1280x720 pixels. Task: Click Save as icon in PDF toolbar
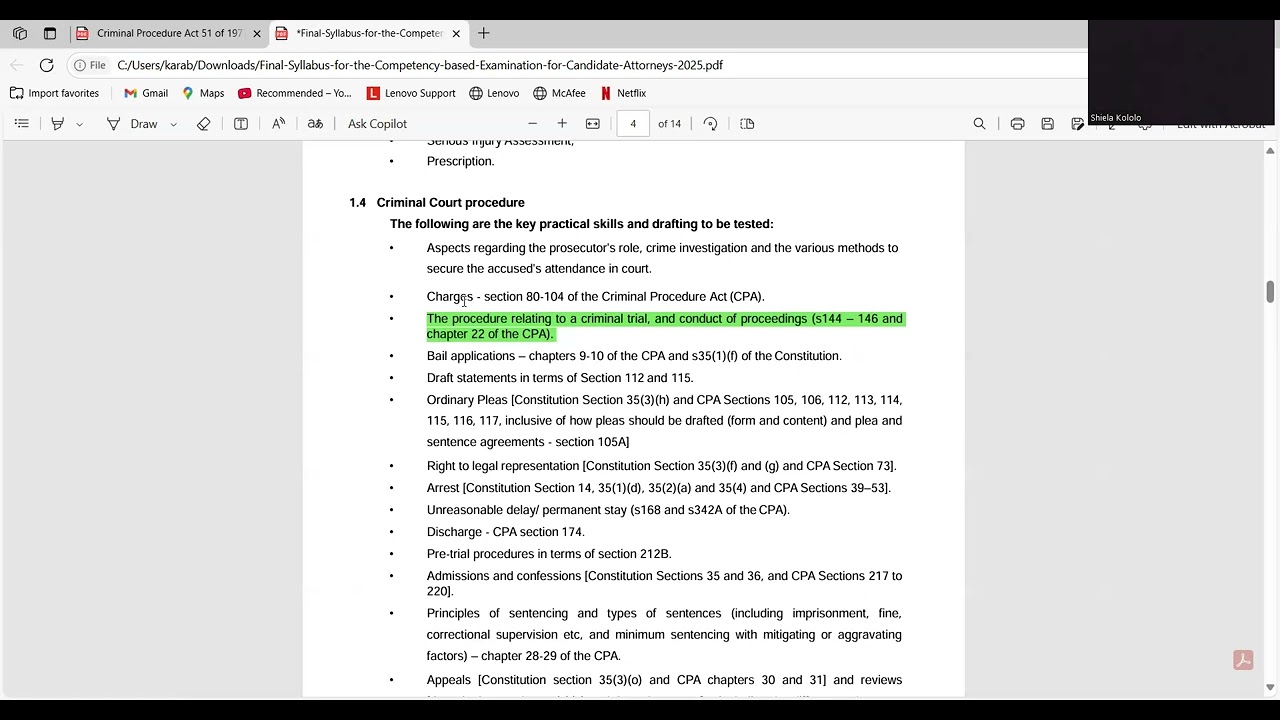1077,124
